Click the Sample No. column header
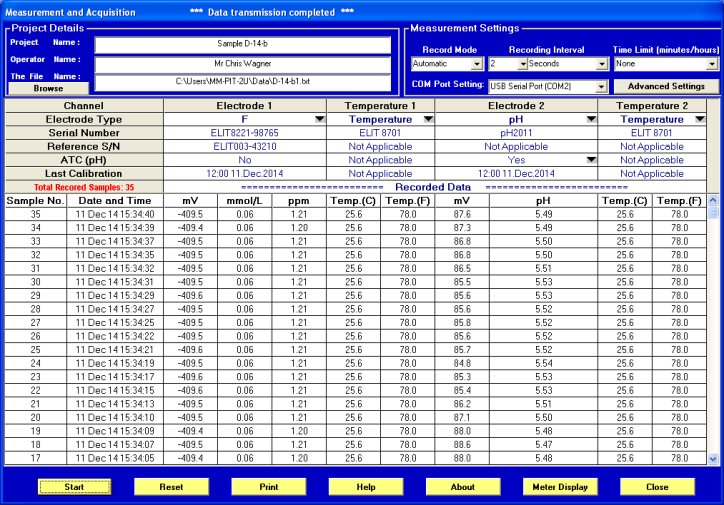724x505 pixels. point(35,200)
